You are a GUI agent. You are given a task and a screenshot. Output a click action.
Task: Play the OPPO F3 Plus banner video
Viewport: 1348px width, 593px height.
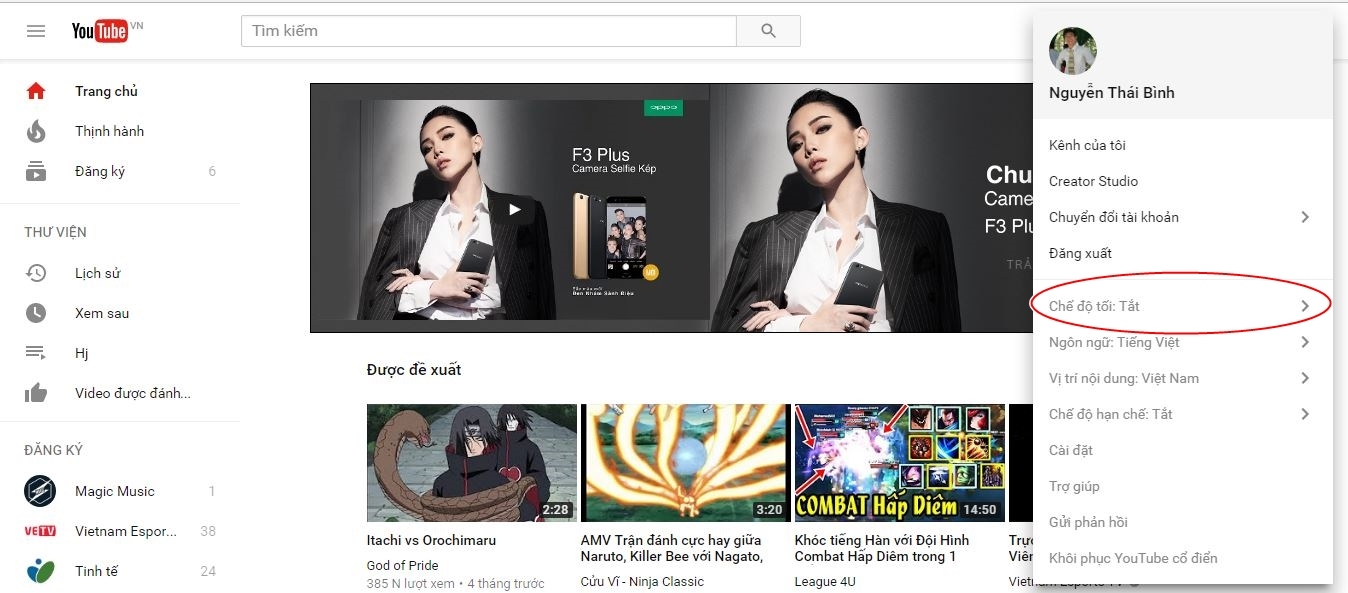(x=514, y=209)
